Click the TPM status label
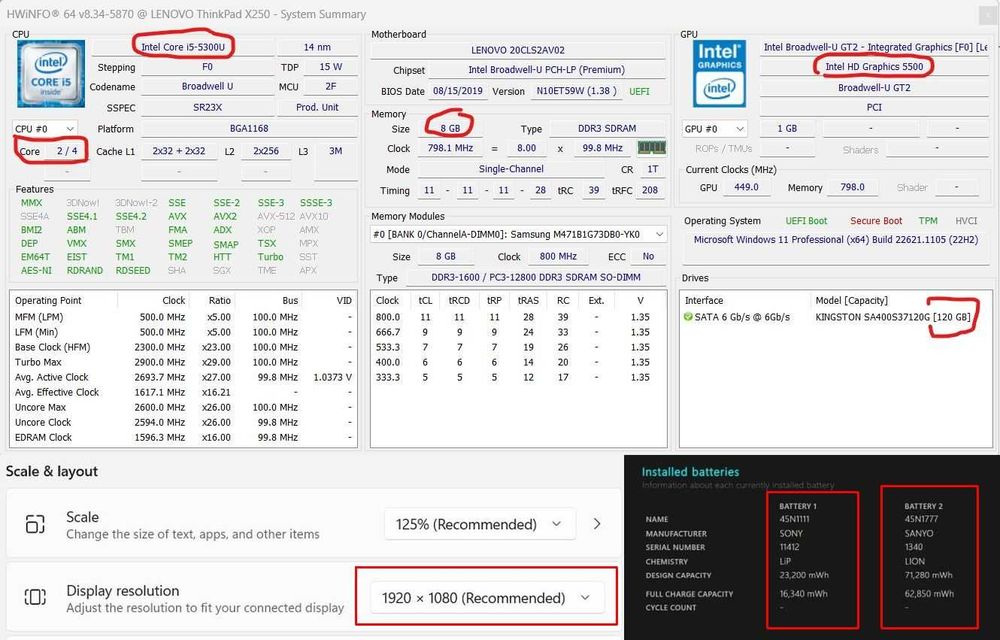Image resolution: width=1000 pixels, height=640 pixels. point(928,221)
